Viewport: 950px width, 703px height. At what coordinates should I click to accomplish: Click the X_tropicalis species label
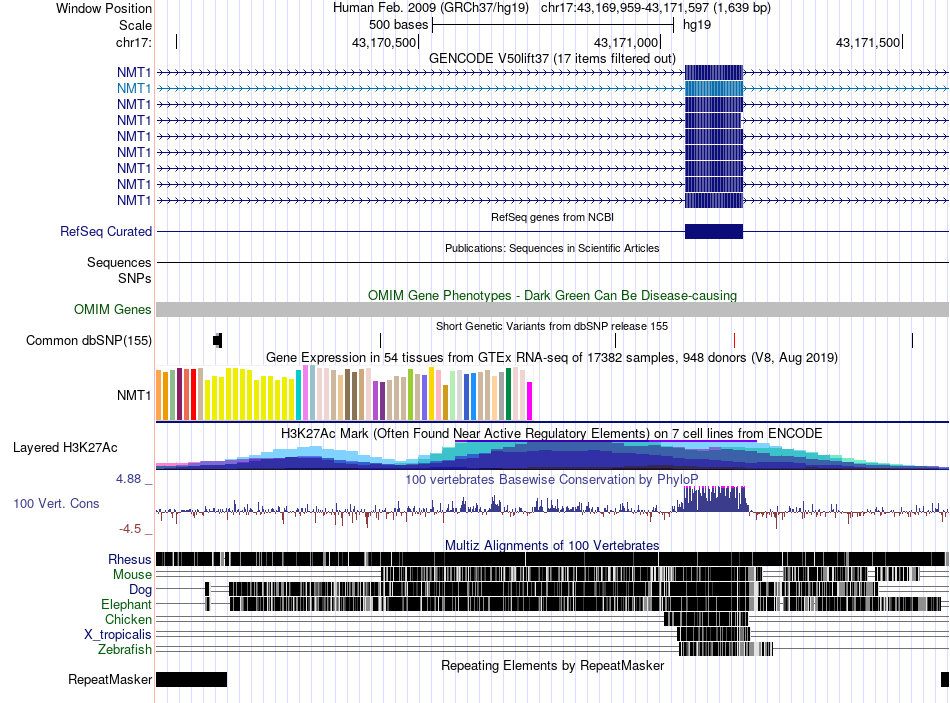(118, 635)
